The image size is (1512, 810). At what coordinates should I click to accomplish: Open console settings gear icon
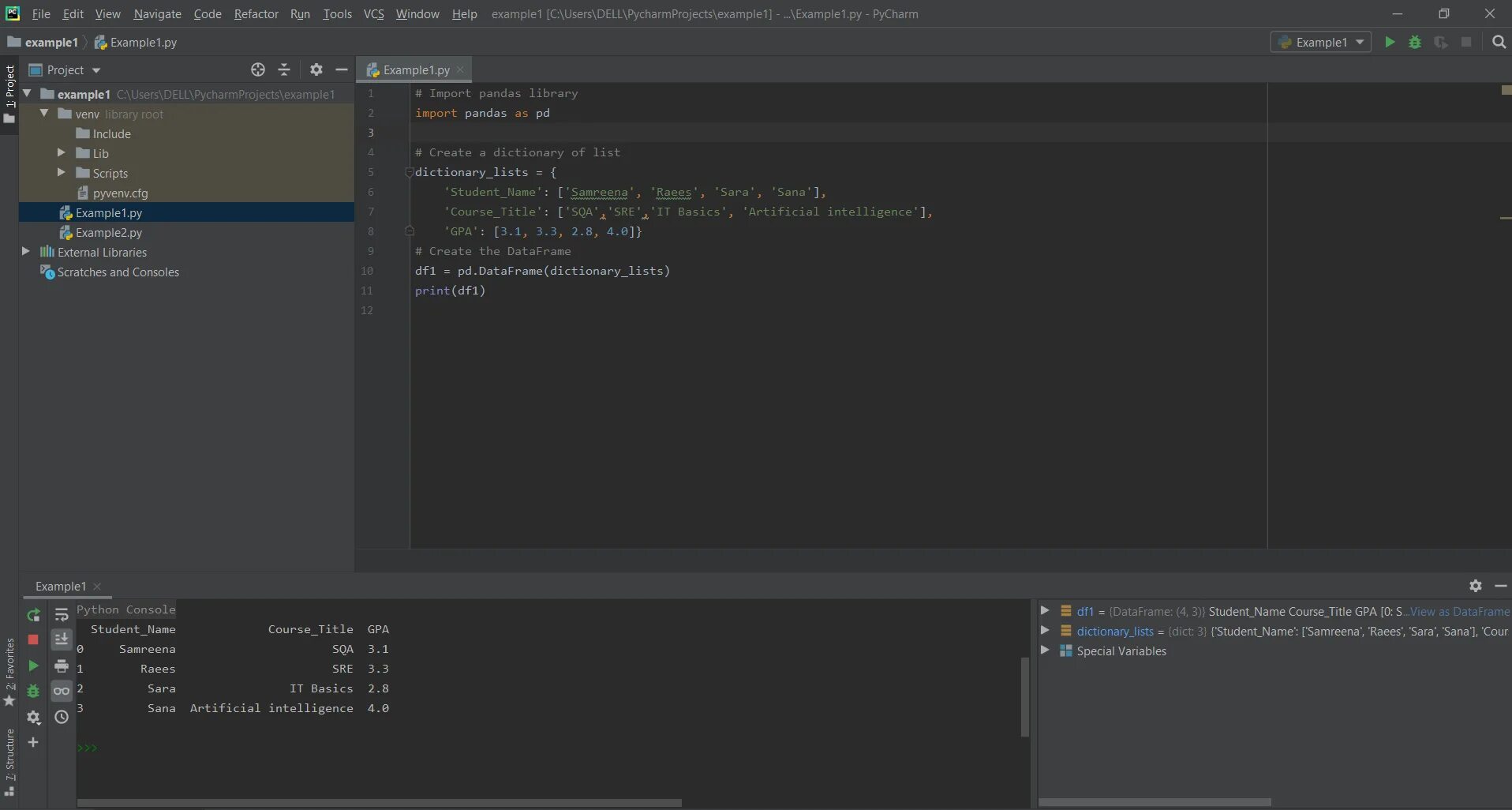coord(33,717)
